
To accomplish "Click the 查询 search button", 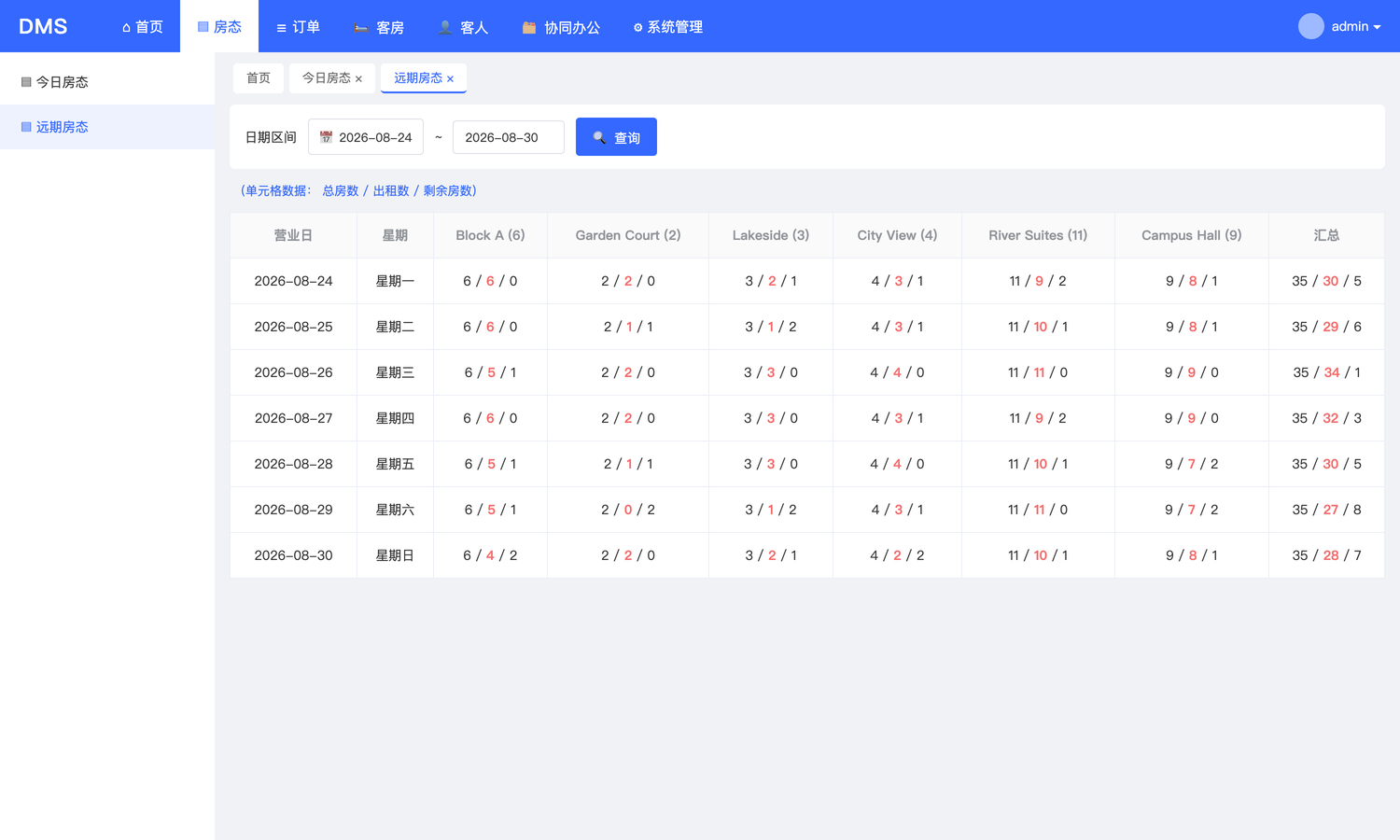I will [x=616, y=137].
